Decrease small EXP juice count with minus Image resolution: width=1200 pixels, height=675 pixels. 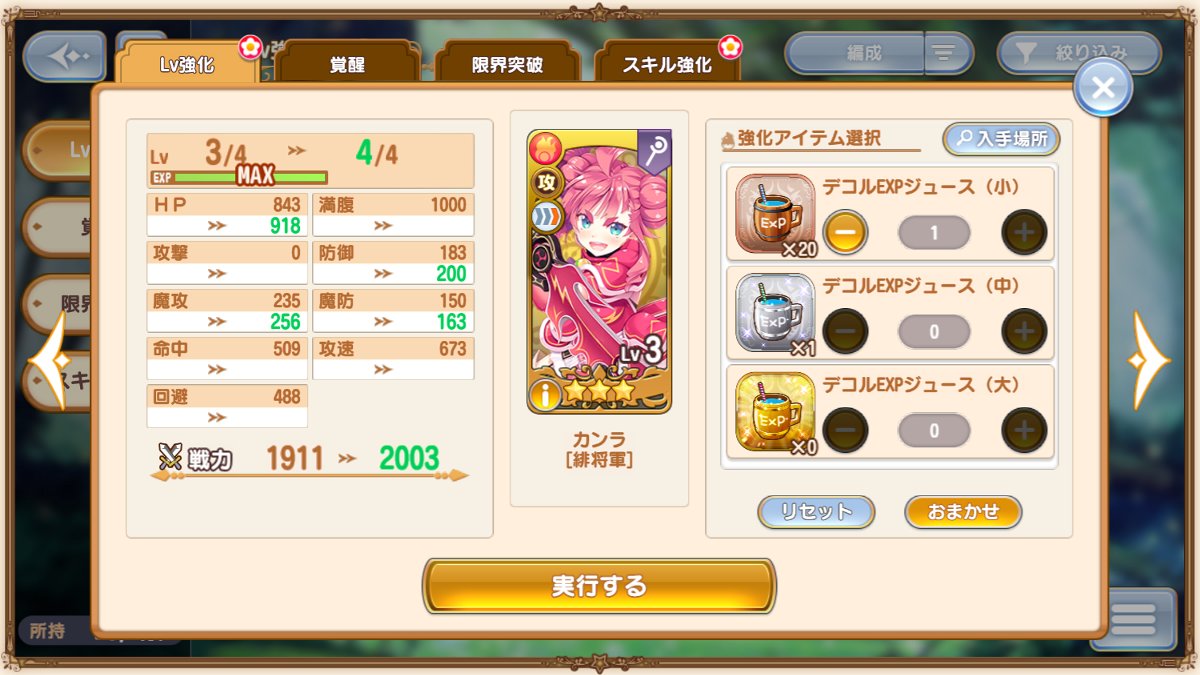(x=845, y=232)
